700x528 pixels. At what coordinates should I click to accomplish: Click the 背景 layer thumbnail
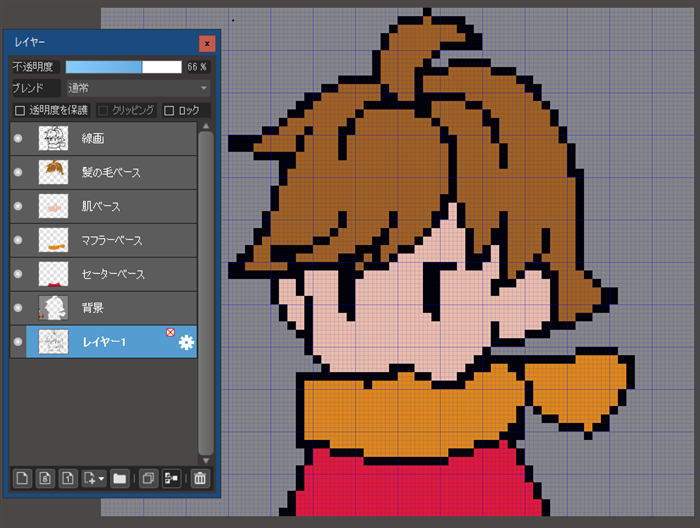click(x=54, y=308)
